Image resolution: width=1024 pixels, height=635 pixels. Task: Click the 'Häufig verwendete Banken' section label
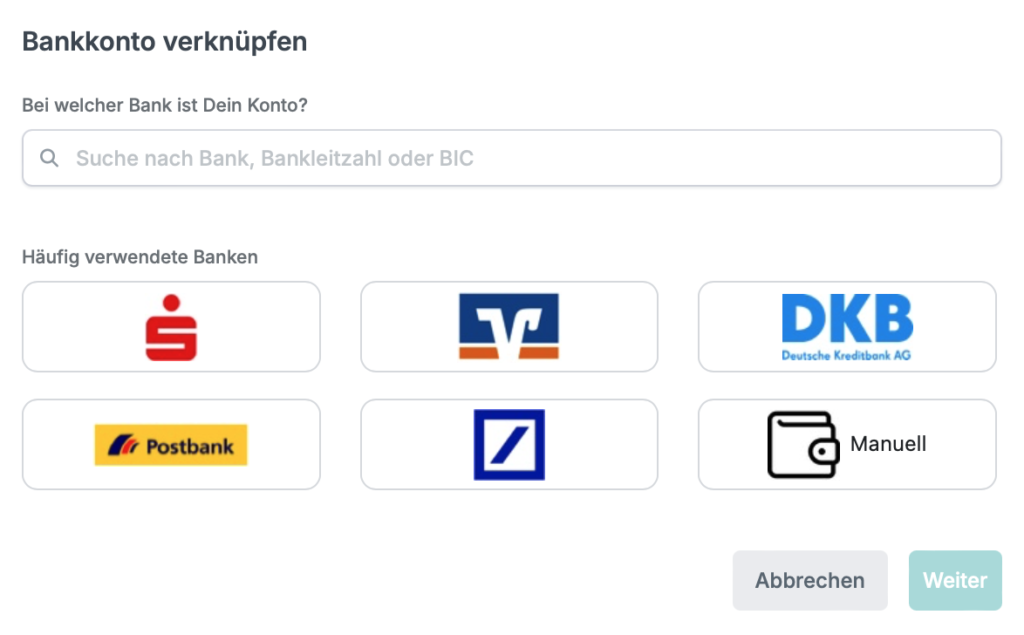pos(140,257)
